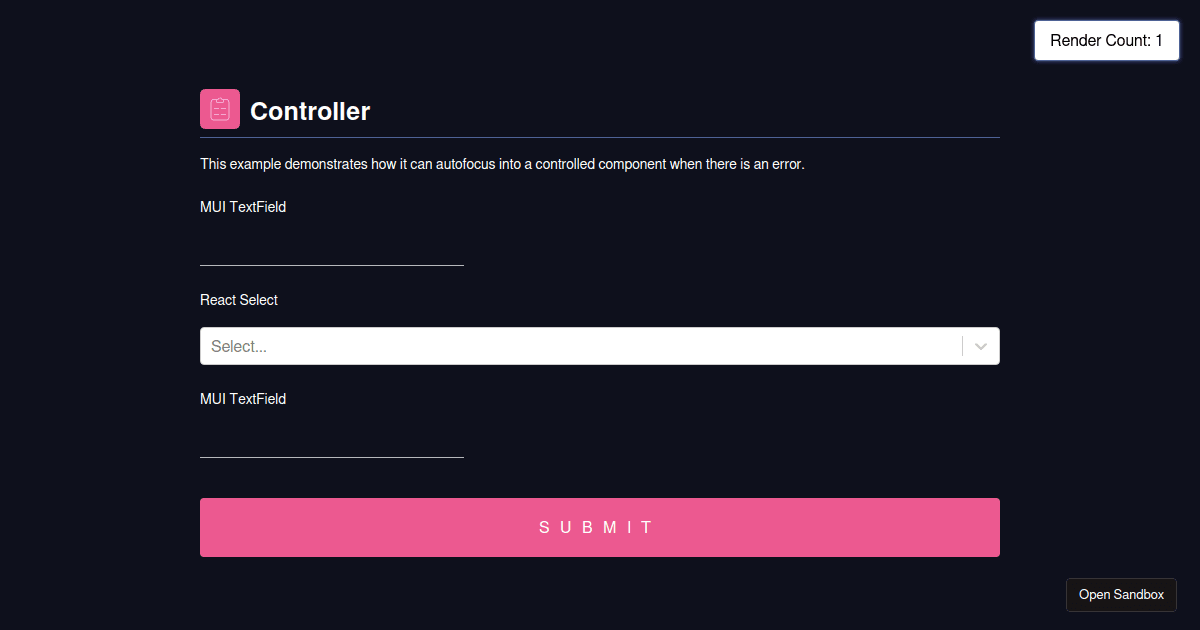Click the MUI TextField label above React Select
The width and height of the screenshot is (1200, 630).
243,207
